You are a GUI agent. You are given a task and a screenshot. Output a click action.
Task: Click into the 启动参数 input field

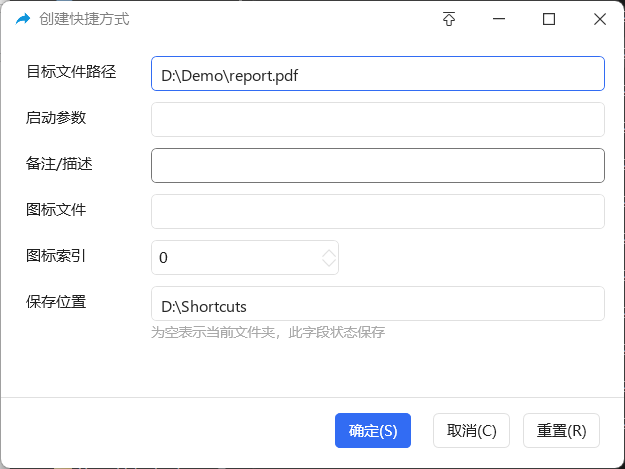tap(378, 120)
